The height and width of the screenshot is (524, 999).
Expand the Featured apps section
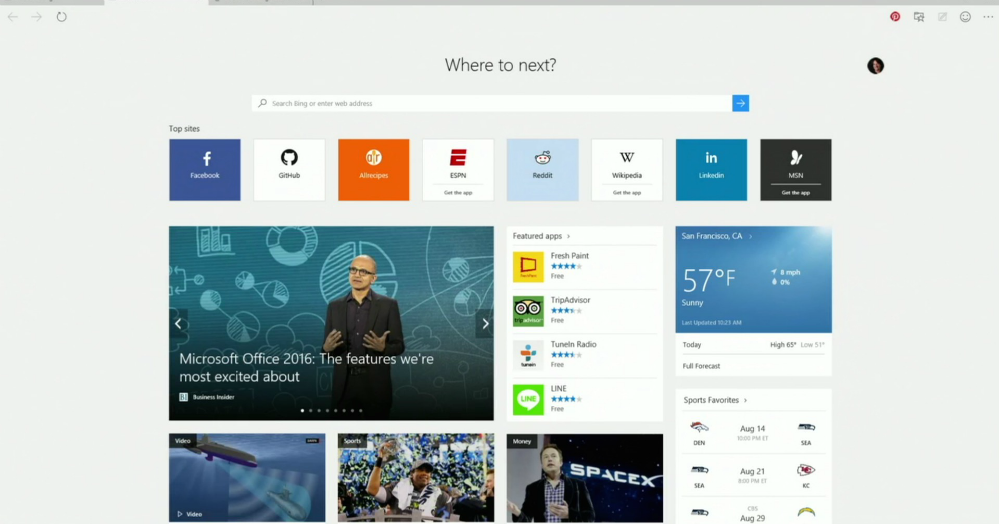coord(542,236)
